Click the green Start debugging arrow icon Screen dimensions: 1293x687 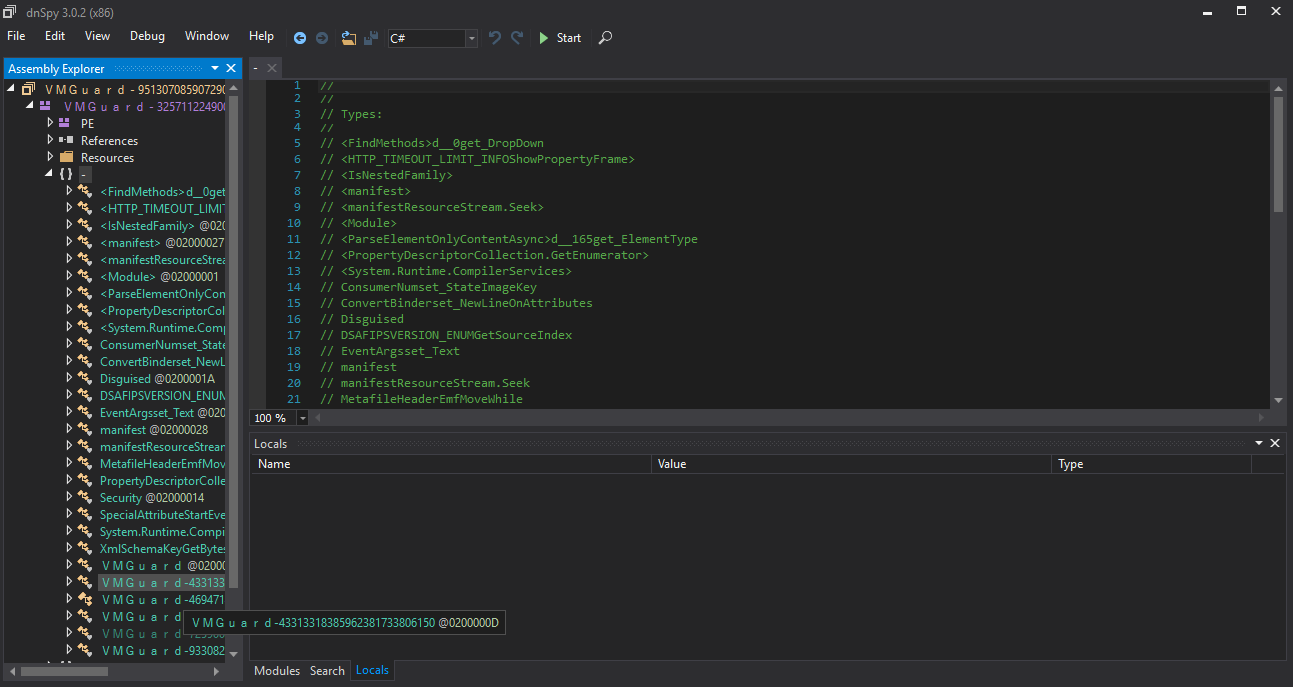tap(543, 37)
